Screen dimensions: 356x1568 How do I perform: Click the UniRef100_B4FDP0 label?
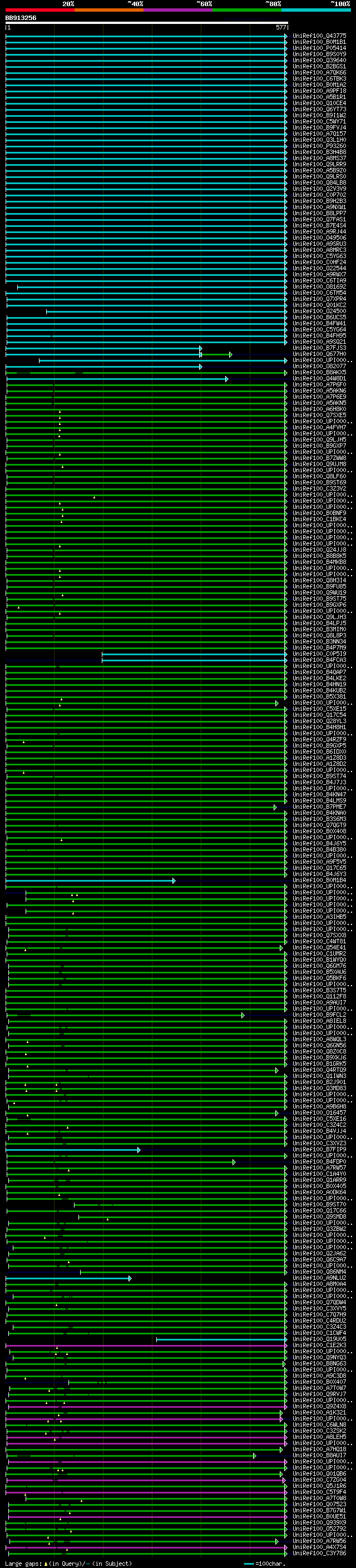tap(319, 1162)
